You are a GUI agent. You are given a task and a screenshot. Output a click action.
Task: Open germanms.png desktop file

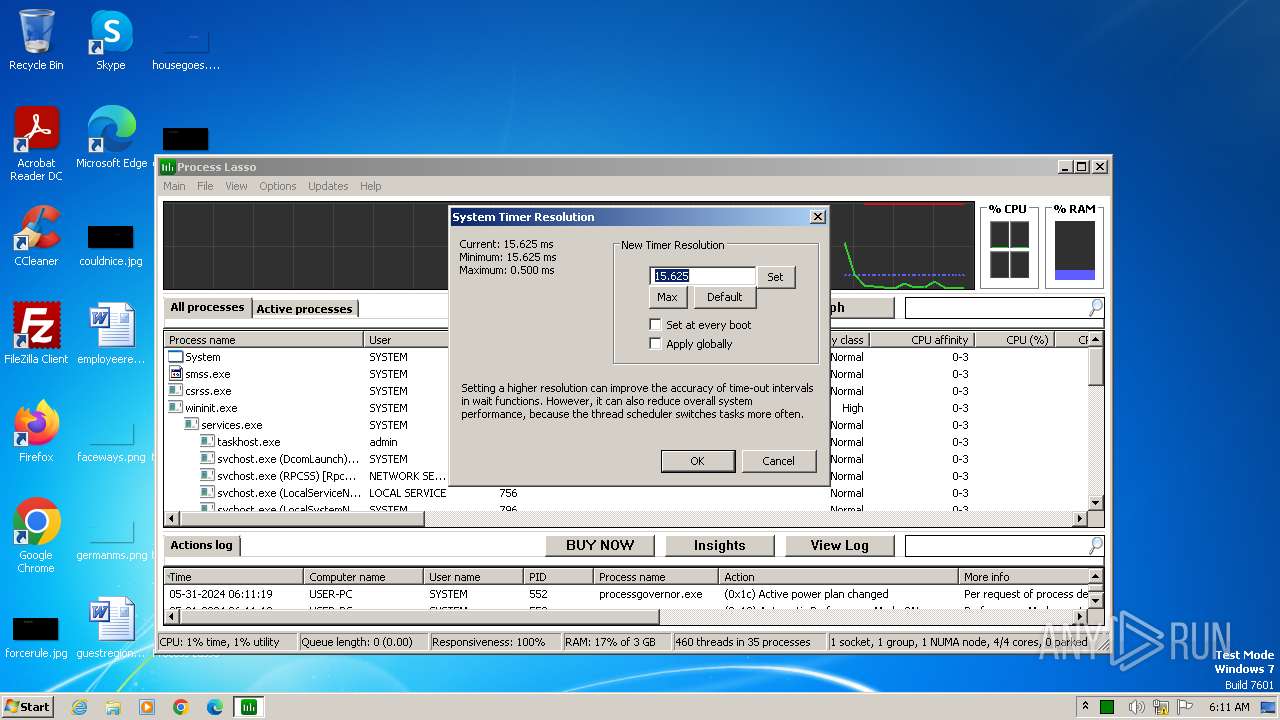111,540
